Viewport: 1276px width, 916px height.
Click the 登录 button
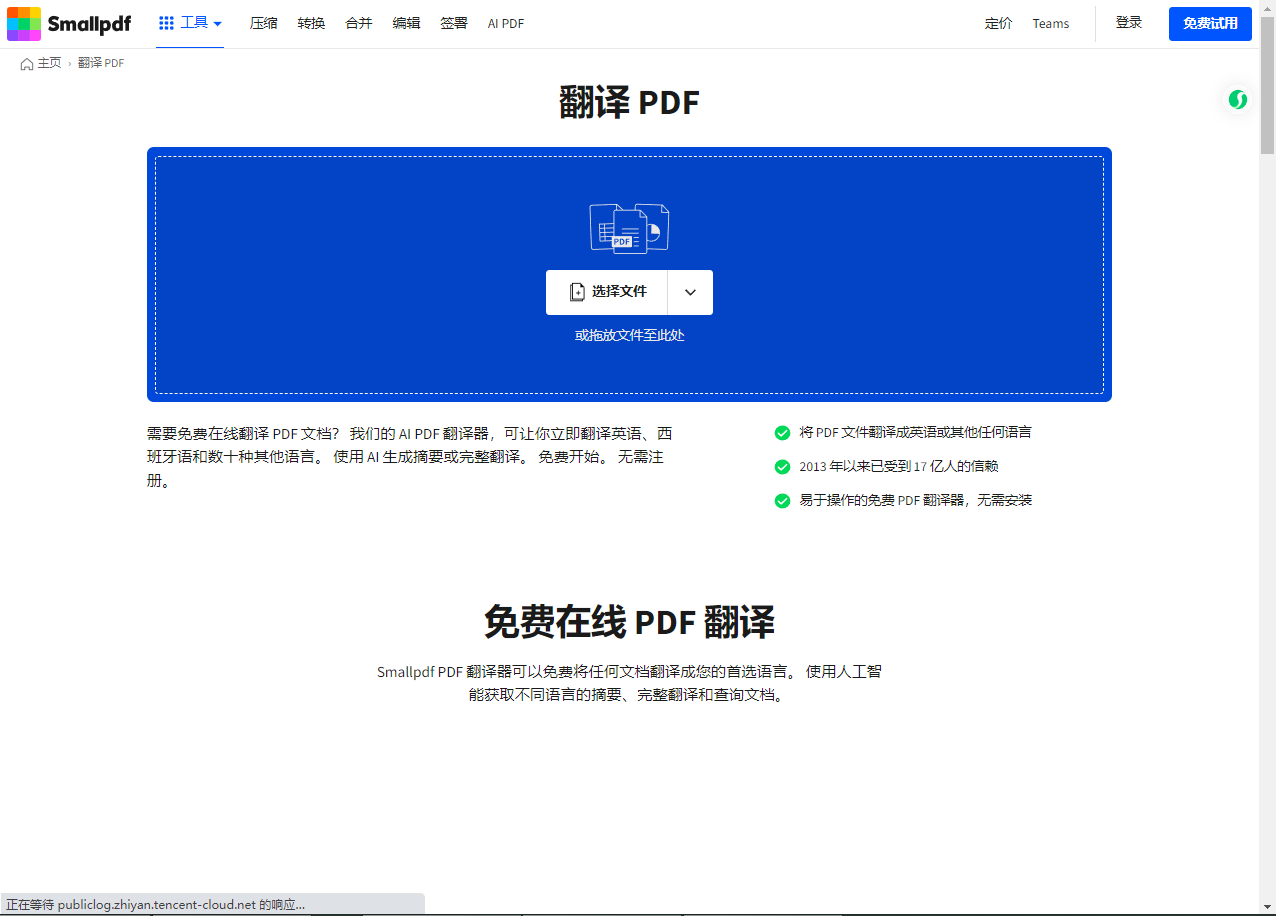[x=1129, y=23]
